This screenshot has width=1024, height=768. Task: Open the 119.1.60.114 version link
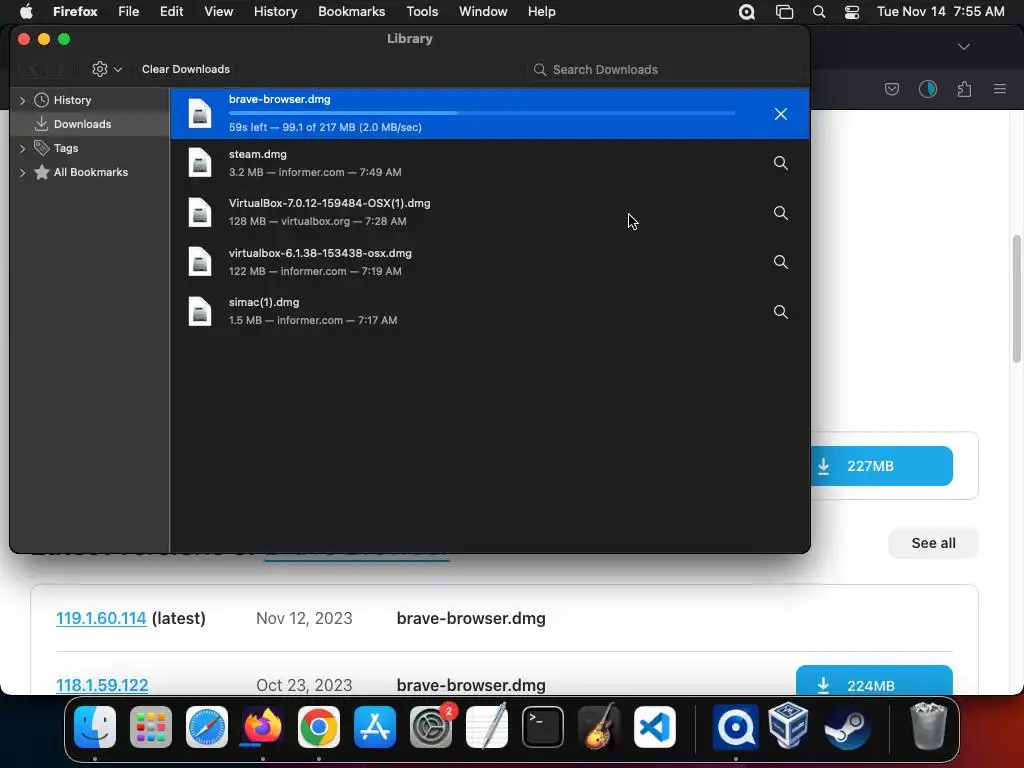coord(101,618)
